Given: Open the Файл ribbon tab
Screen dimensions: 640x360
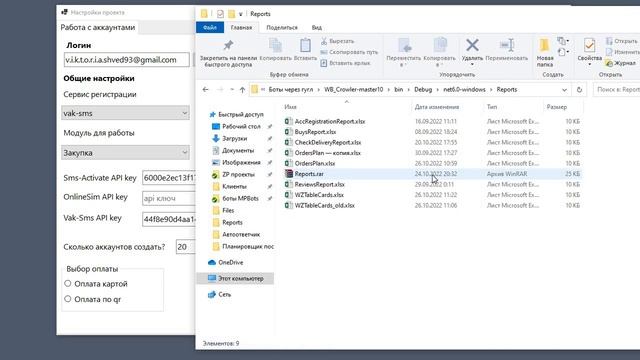Looking at the screenshot, I should click(210, 27).
